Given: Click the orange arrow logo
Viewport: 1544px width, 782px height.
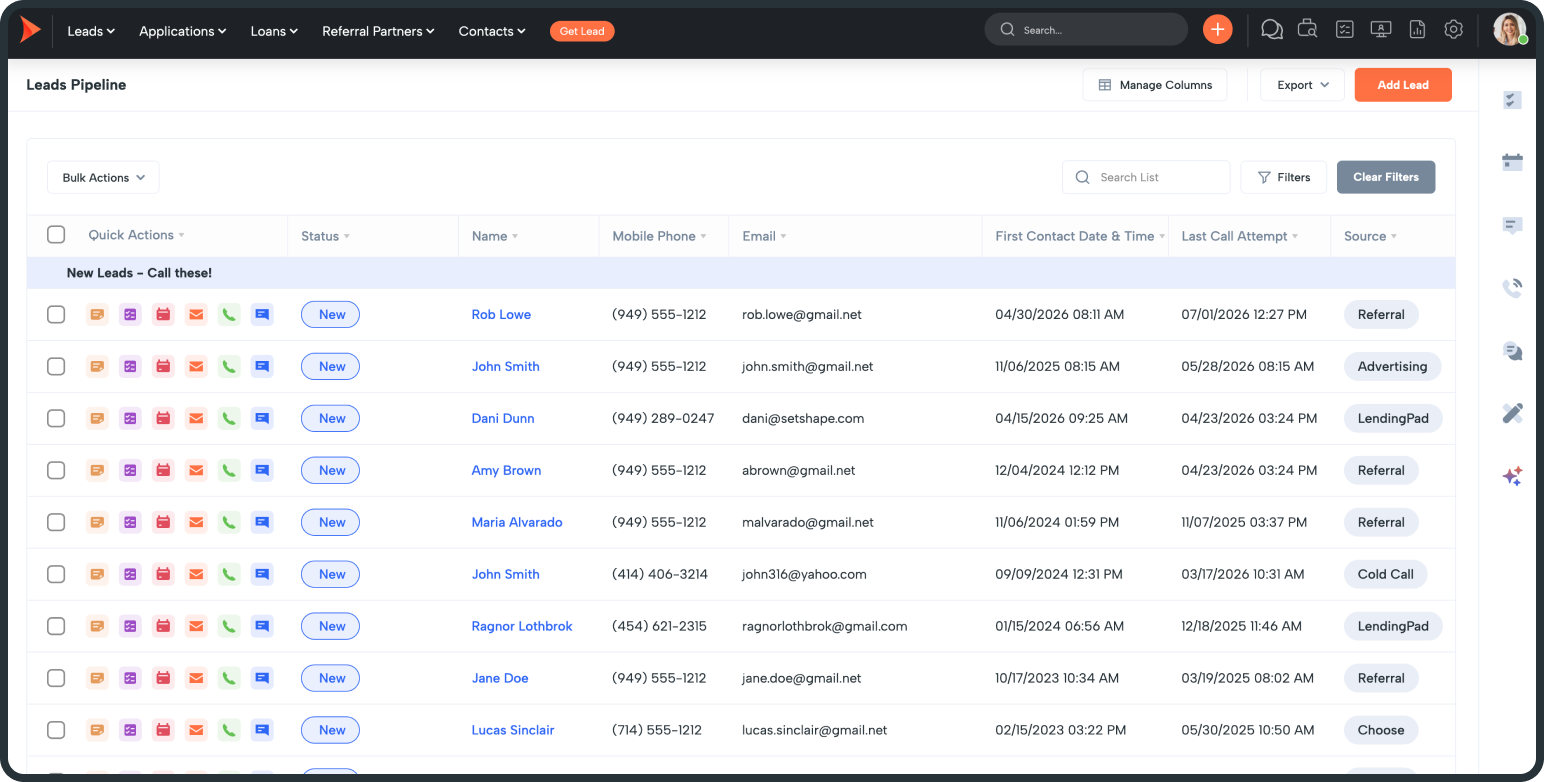Looking at the screenshot, I should [30, 31].
